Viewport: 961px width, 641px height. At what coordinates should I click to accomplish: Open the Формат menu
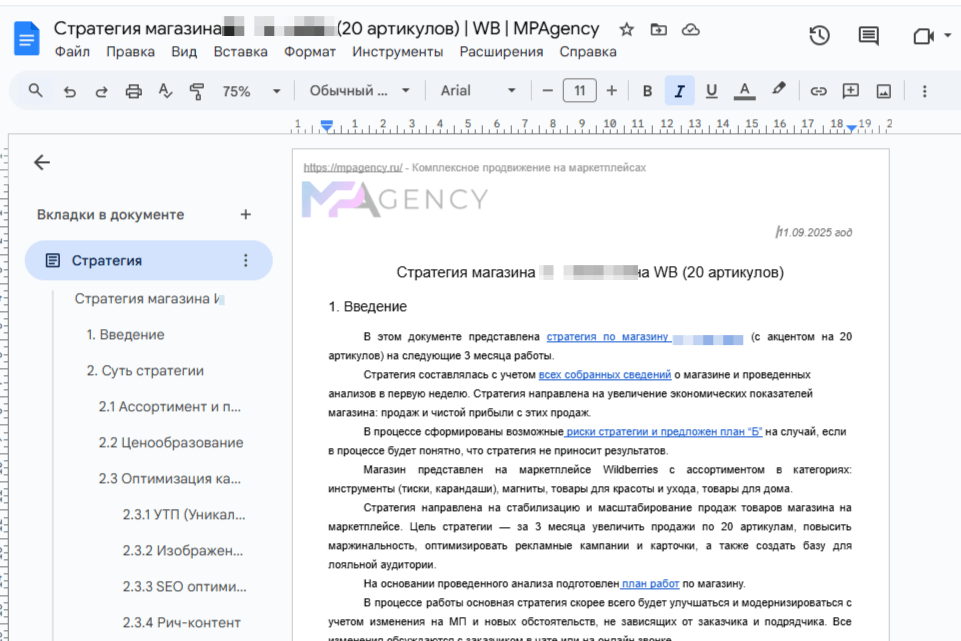310,52
